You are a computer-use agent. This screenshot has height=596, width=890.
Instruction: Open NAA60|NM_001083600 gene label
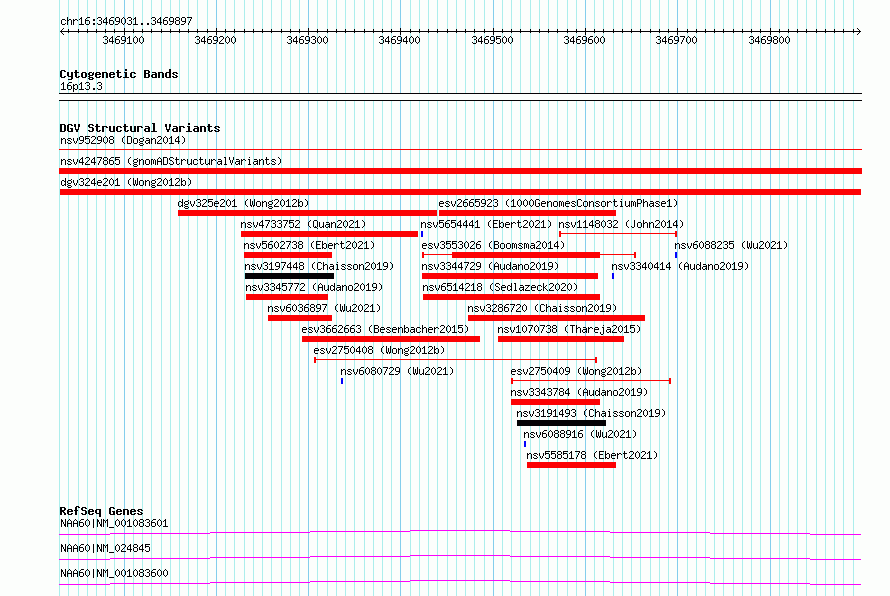pyautogui.click(x=114, y=573)
